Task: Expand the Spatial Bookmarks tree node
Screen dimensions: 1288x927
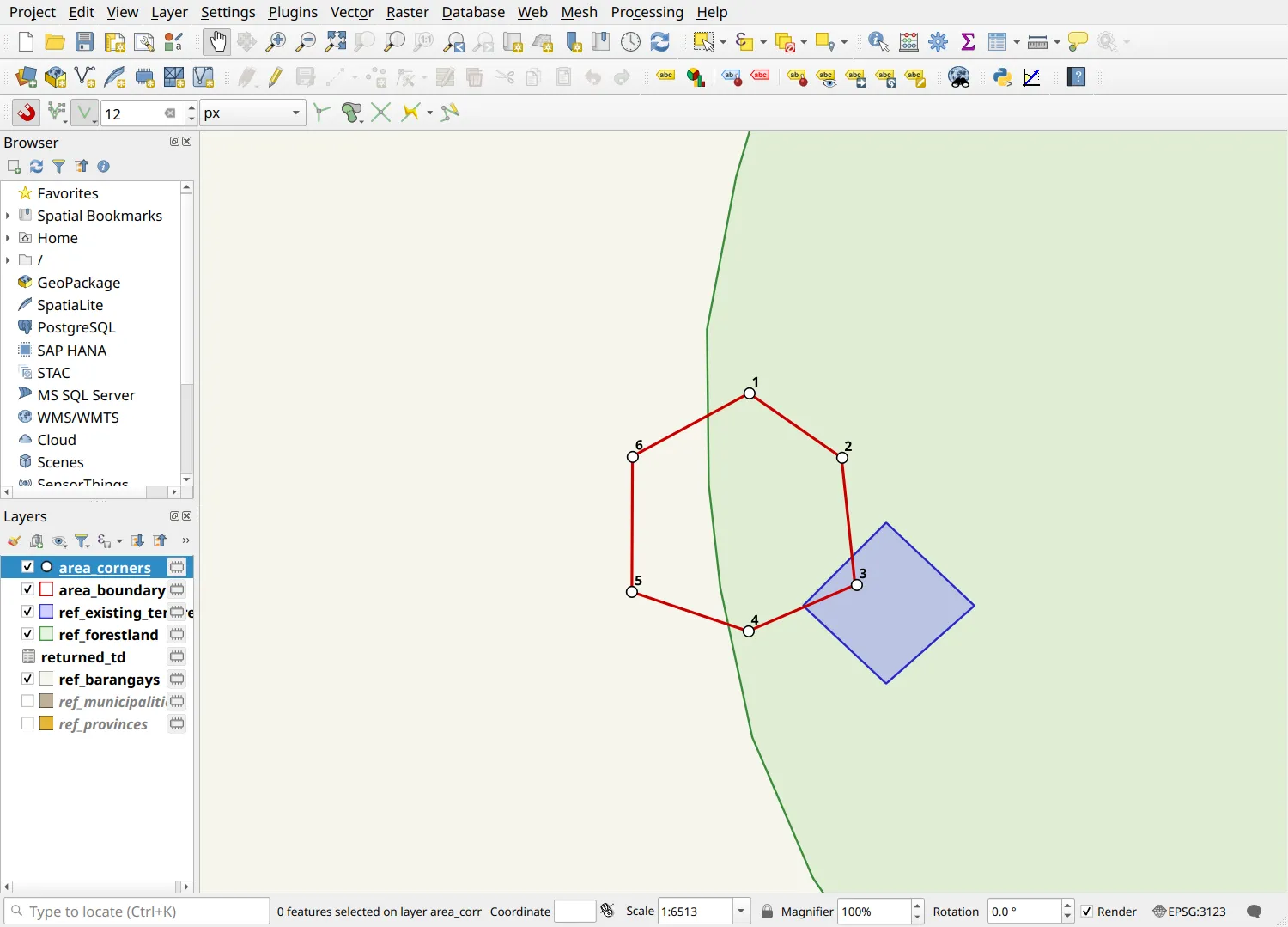Action: point(8,216)
